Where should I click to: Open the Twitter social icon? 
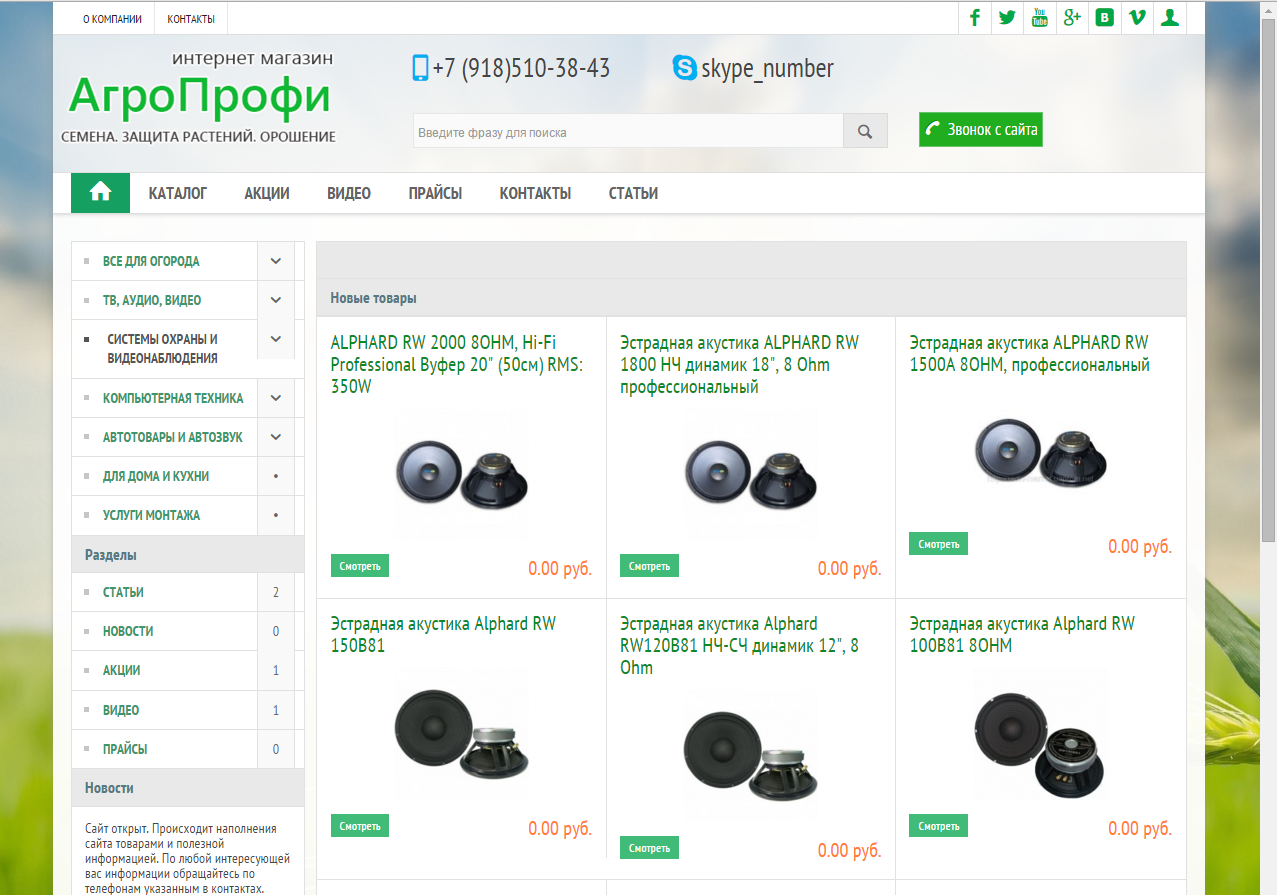point(1007,18)
